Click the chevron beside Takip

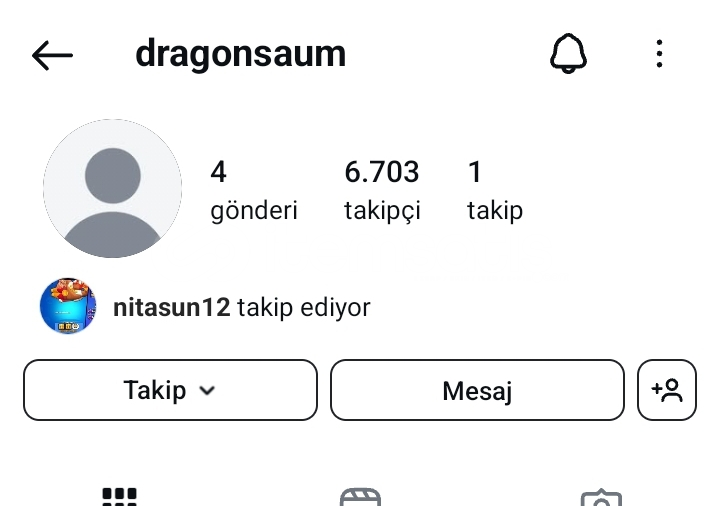tap(207, 391)
